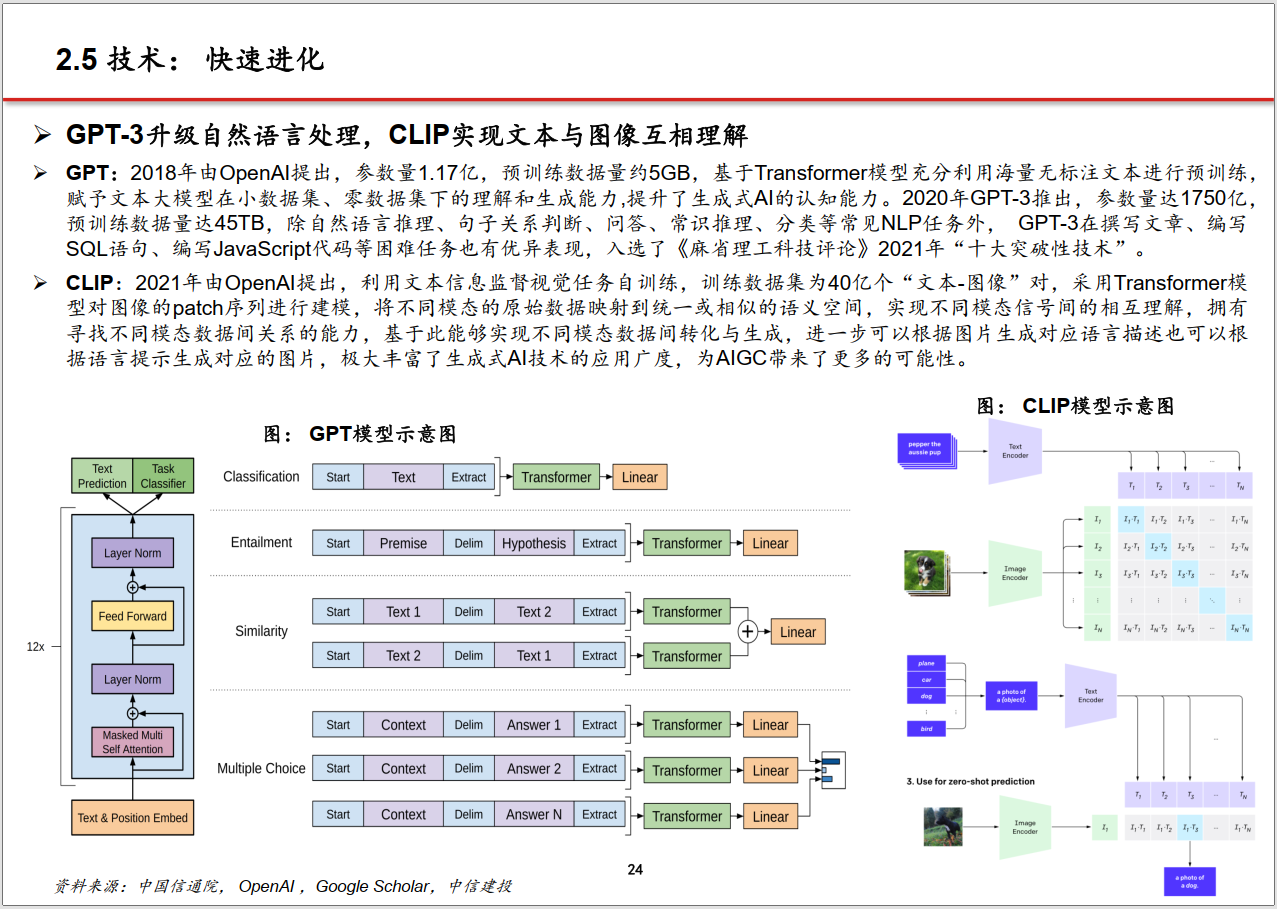Click the Linear box in the Similarity section
This screenshot has height=909, width=1277.
point(798,632)
